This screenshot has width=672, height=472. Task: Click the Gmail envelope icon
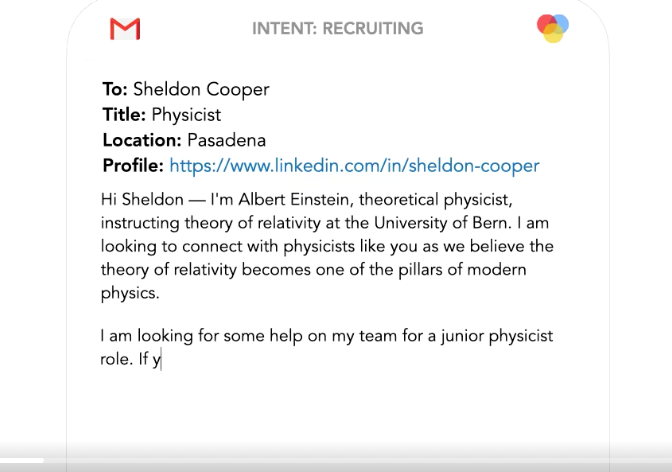125,29
